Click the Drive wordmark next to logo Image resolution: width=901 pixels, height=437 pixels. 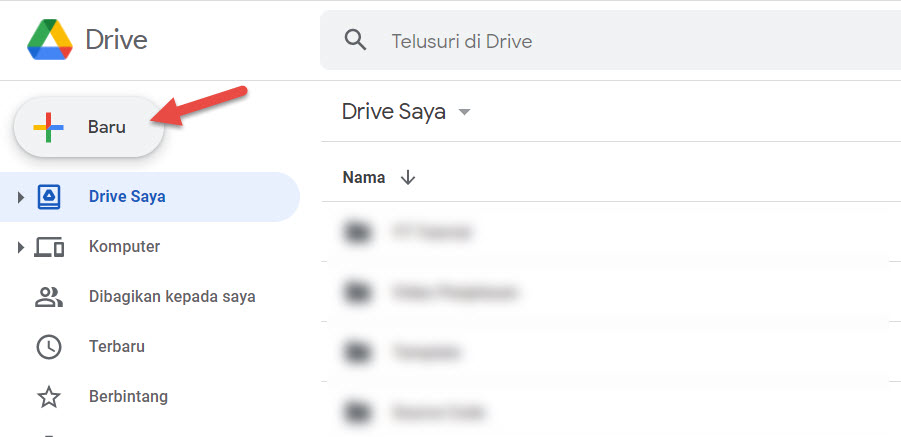click(x=116, y=40)
